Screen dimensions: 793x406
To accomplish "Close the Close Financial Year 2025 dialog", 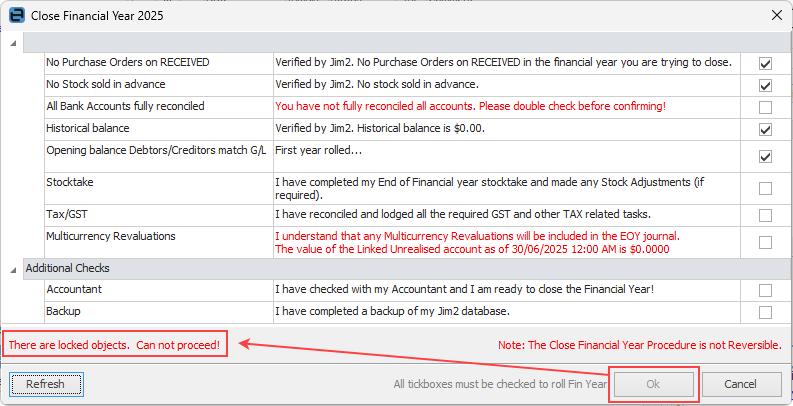I will (x=777, y=16).
